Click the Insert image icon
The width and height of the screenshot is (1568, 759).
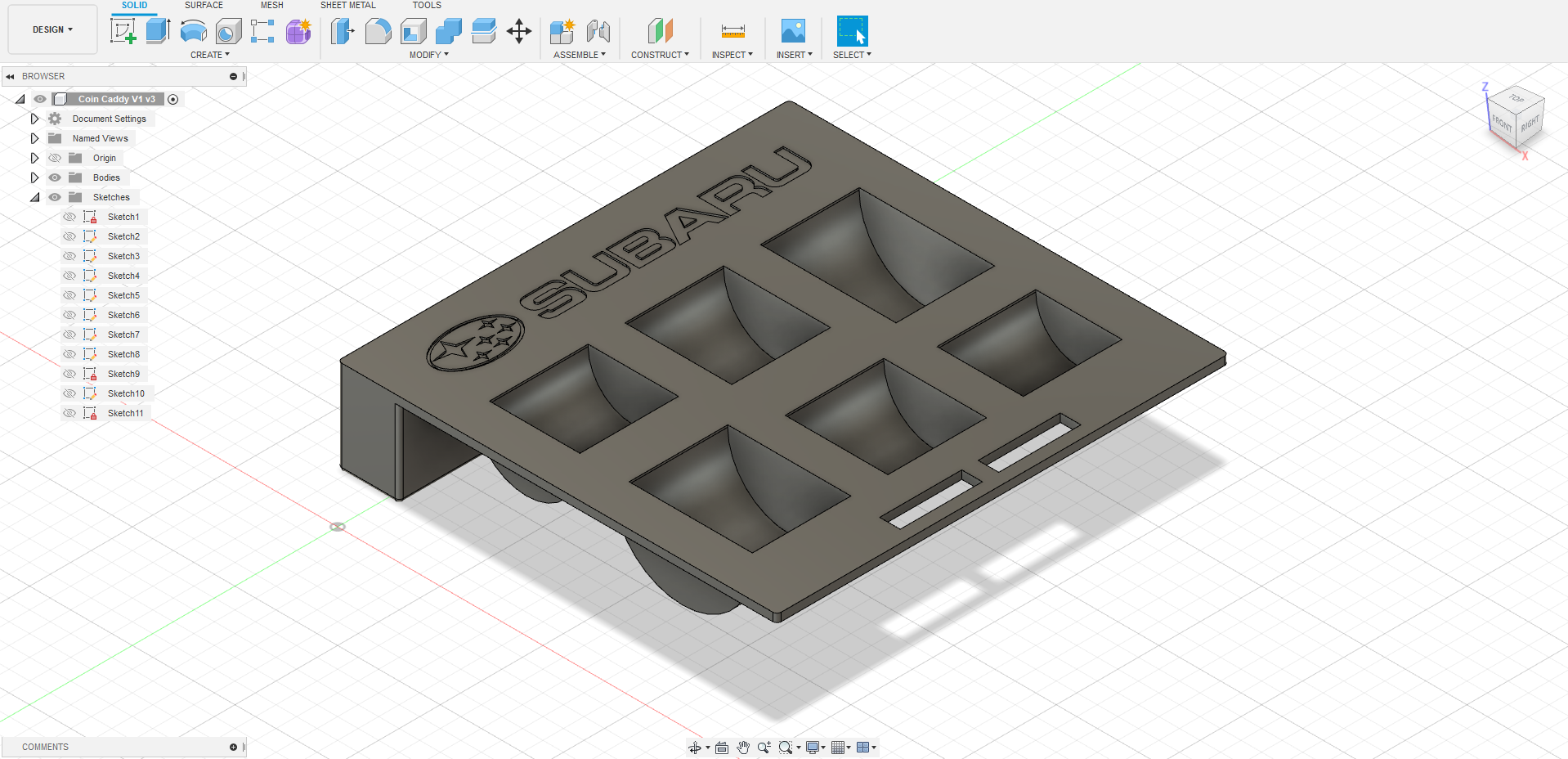pyautogui.click(x=793, y=31)
